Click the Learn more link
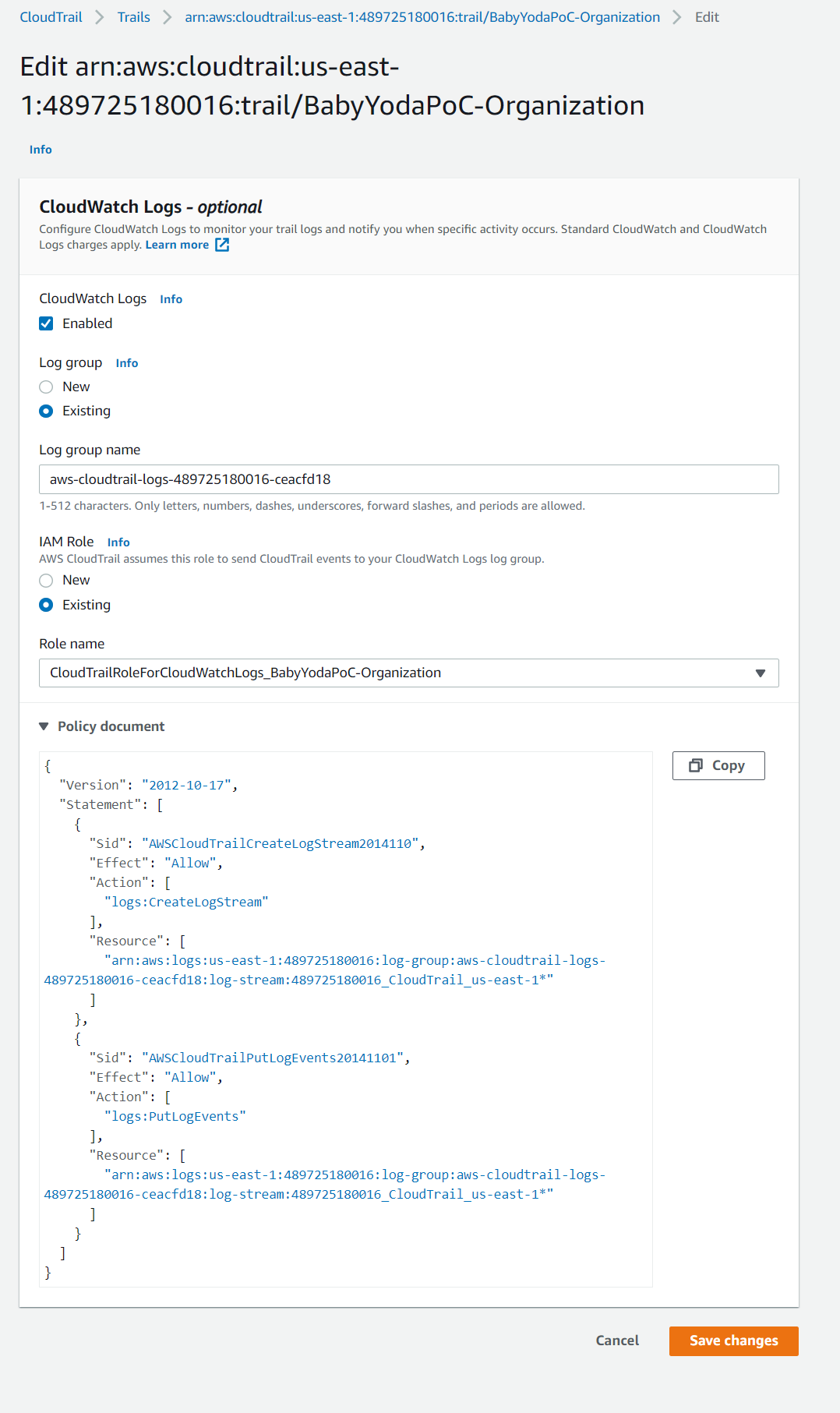840x1413 pixels. click(x=177, y=245)
